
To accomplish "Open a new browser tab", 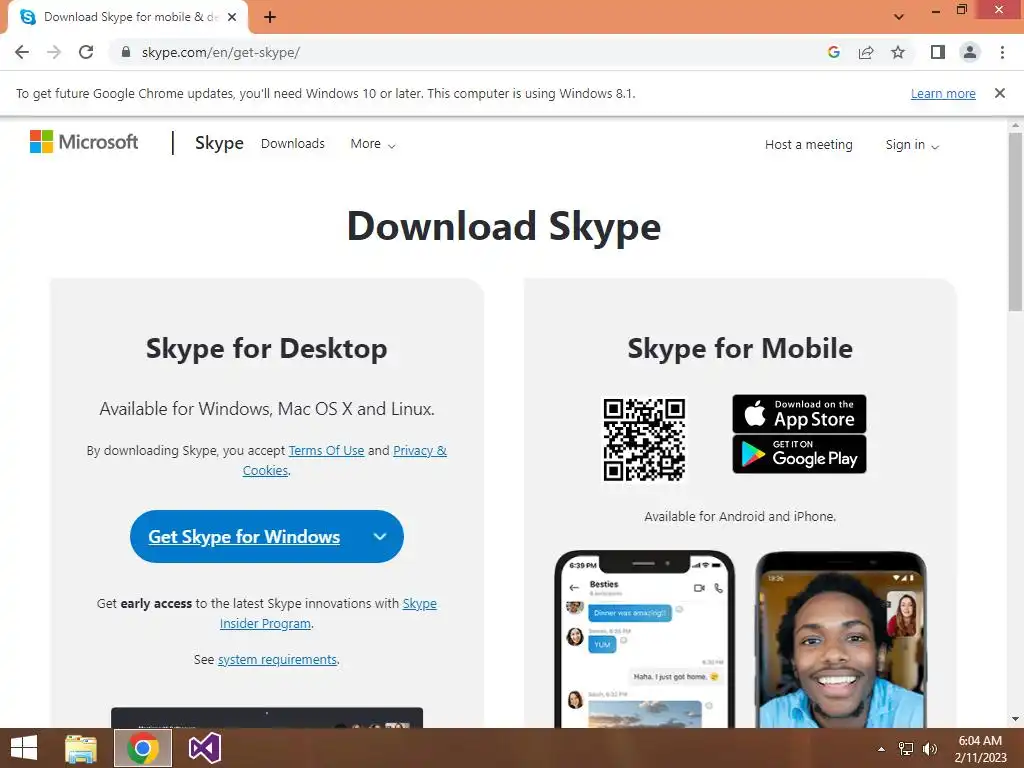I will point(270,17).
